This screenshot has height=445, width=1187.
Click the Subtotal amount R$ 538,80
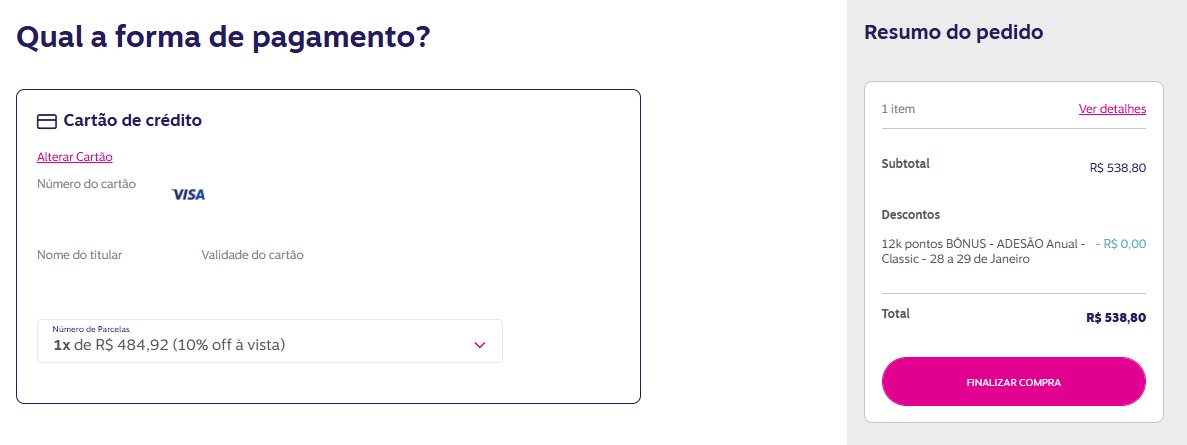pyautogui.click(x=1117, y=168)
